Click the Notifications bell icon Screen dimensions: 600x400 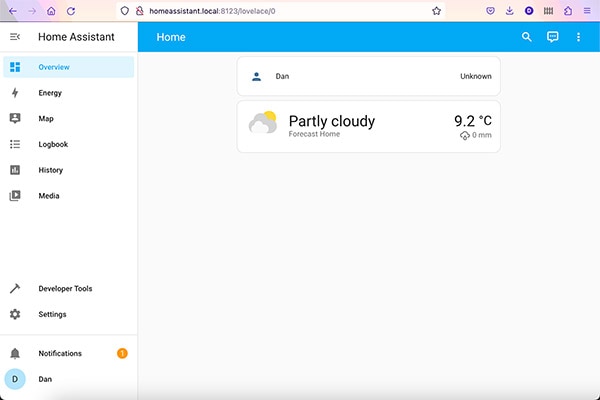click(x=15, y=353)
